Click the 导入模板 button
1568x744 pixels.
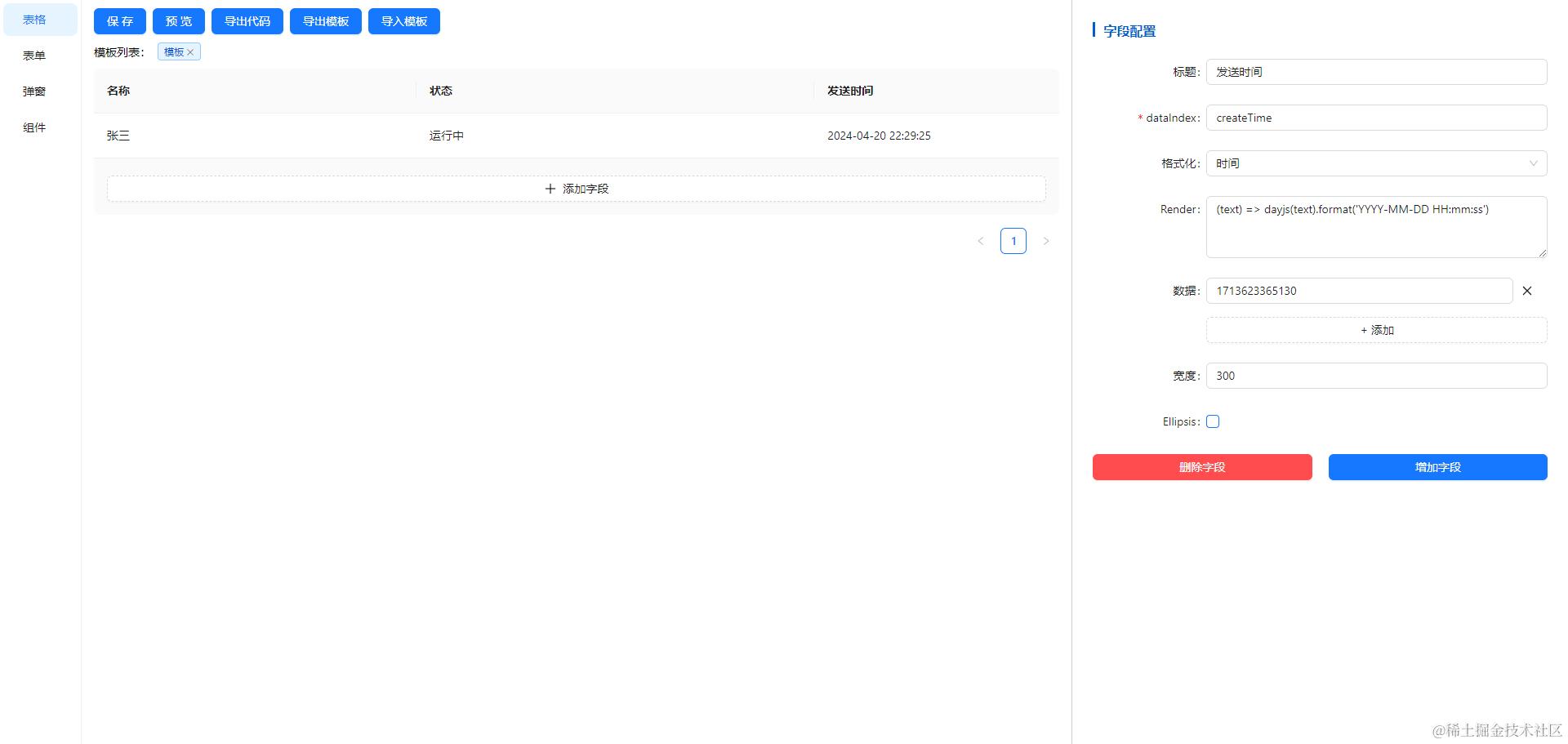point(404,21)
